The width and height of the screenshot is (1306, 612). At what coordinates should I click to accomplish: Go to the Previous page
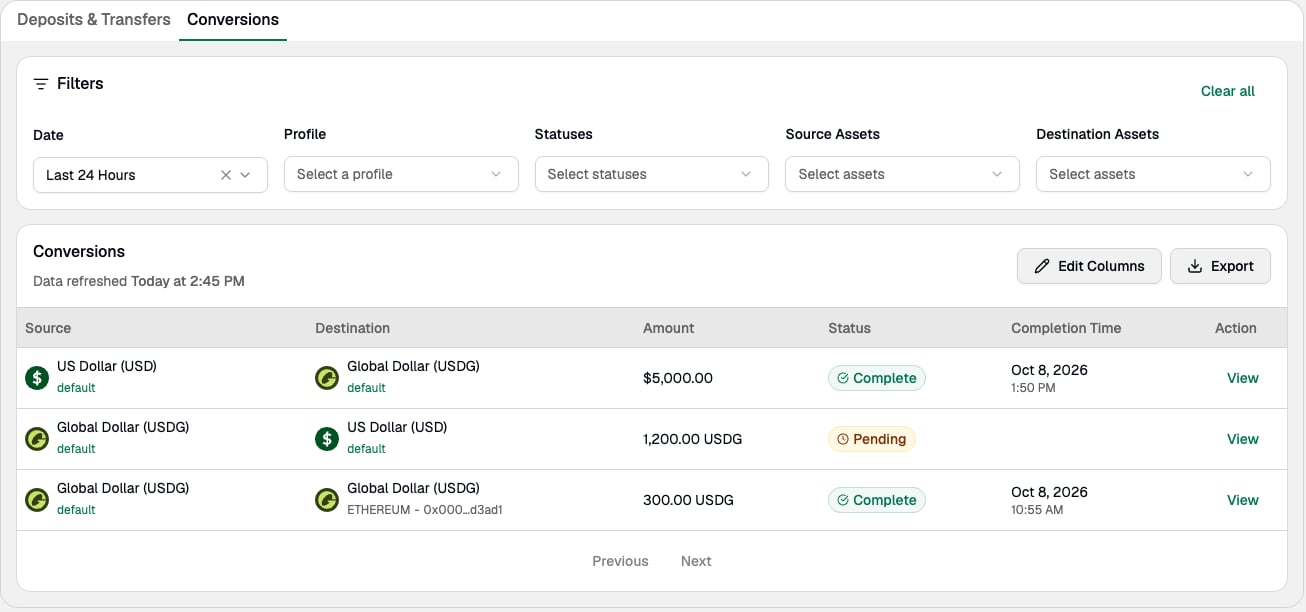pyautogui.click(x=620, y=561)
